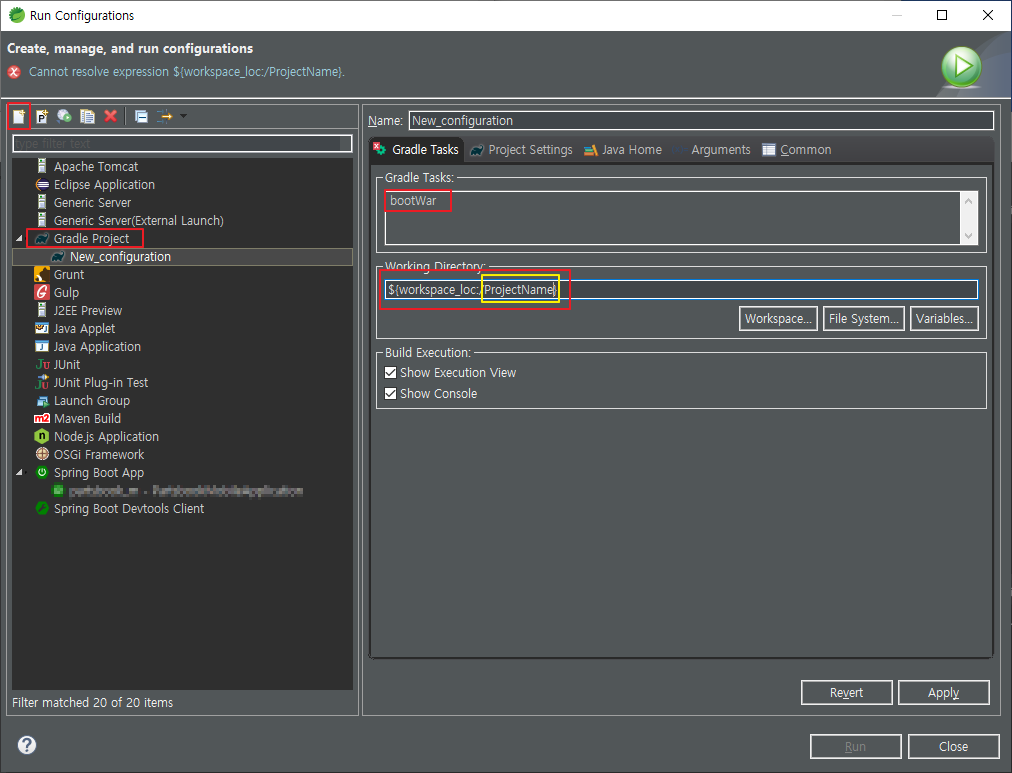
Task: Click the Close button
Action: pos(953,747)
